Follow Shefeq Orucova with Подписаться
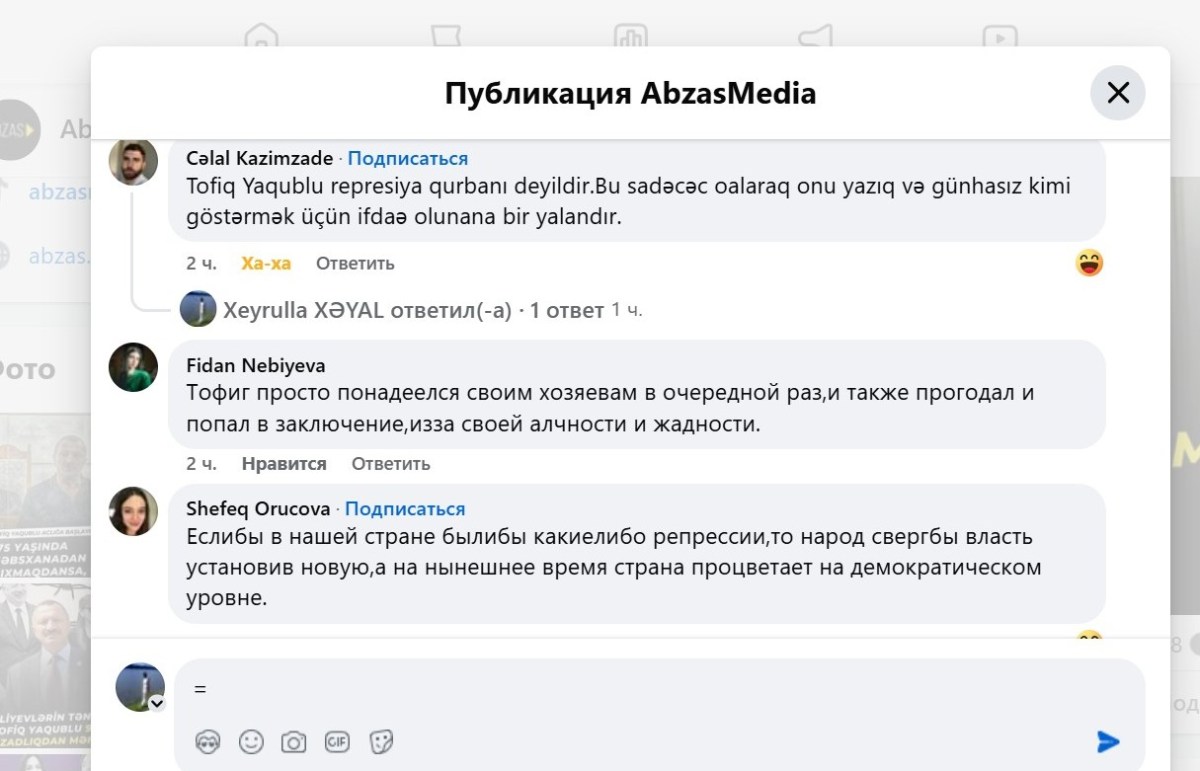The image size is (1200, 771). (x=405, y=509)
